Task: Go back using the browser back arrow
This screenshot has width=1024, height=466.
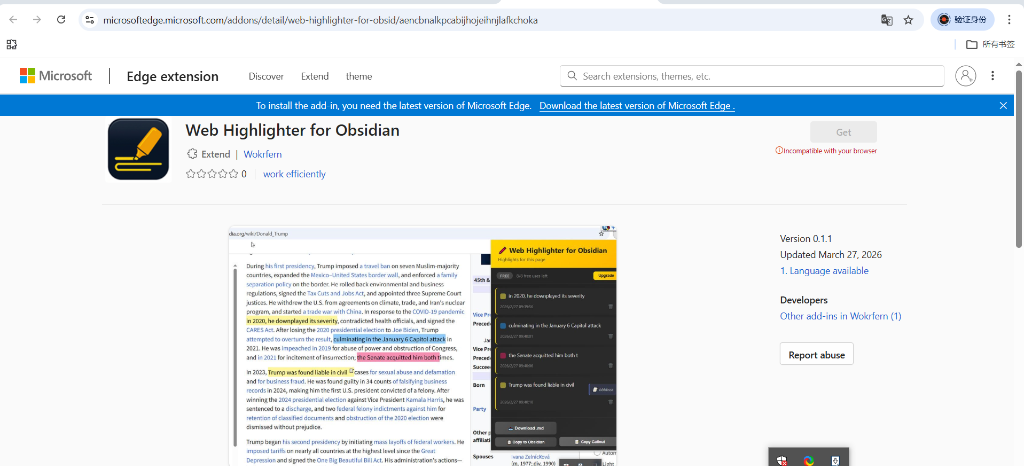Action: 13,20
